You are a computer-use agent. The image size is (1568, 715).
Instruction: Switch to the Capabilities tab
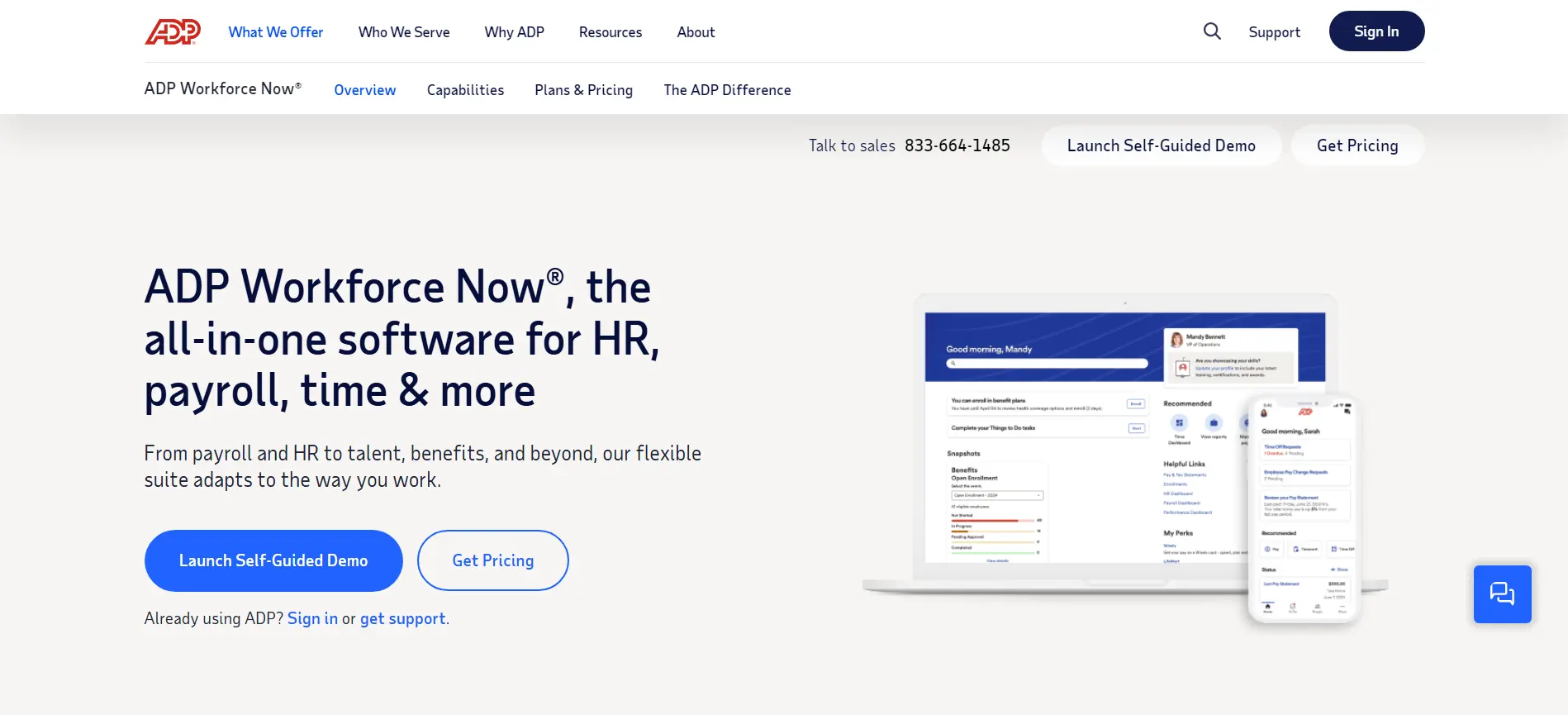(x=465, y=90)
